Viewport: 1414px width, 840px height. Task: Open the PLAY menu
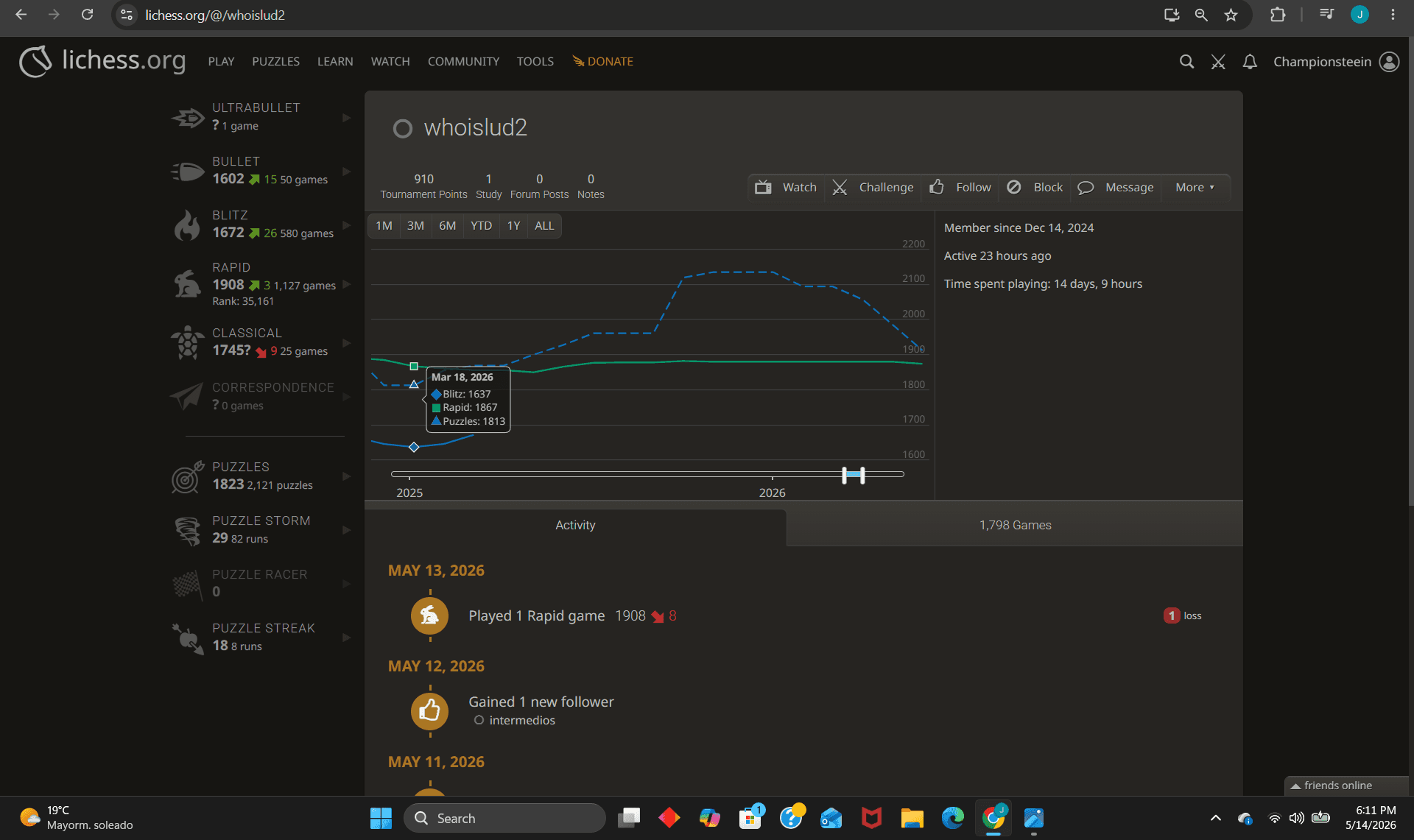tap(221, 61)
